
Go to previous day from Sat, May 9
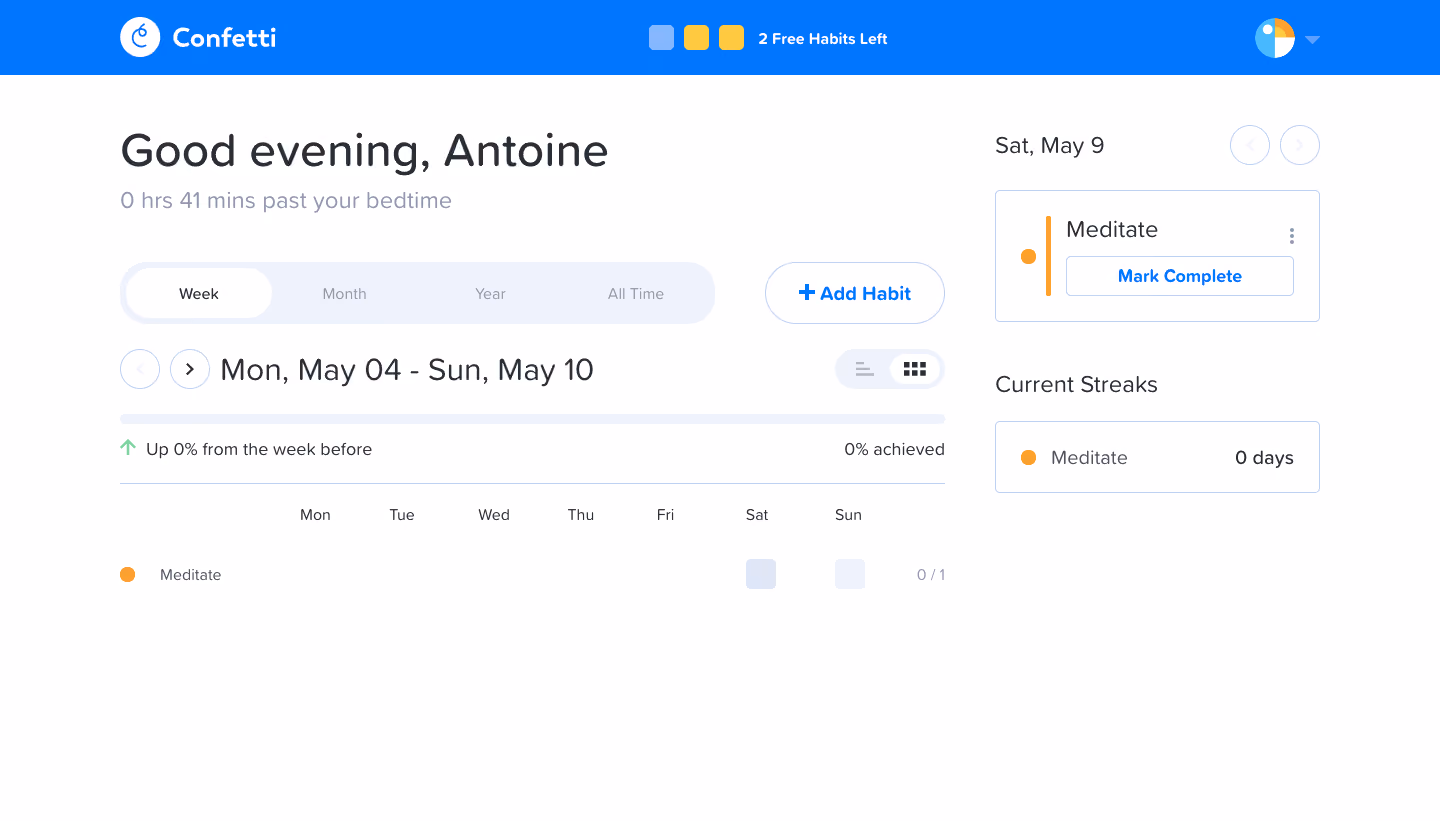point(1250,145)
